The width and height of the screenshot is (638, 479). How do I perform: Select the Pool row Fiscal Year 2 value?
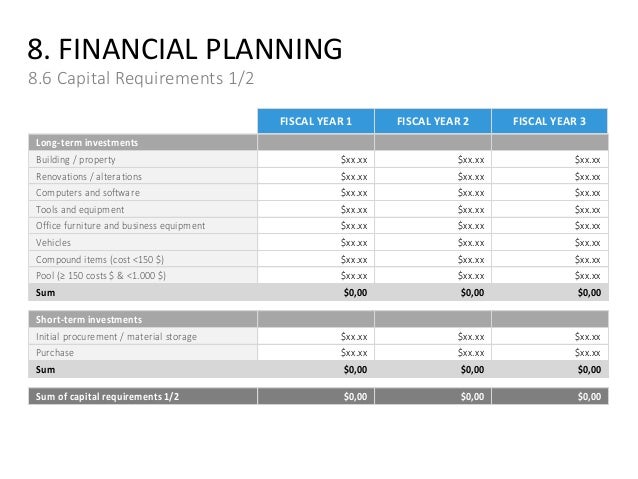coord(433,276)
